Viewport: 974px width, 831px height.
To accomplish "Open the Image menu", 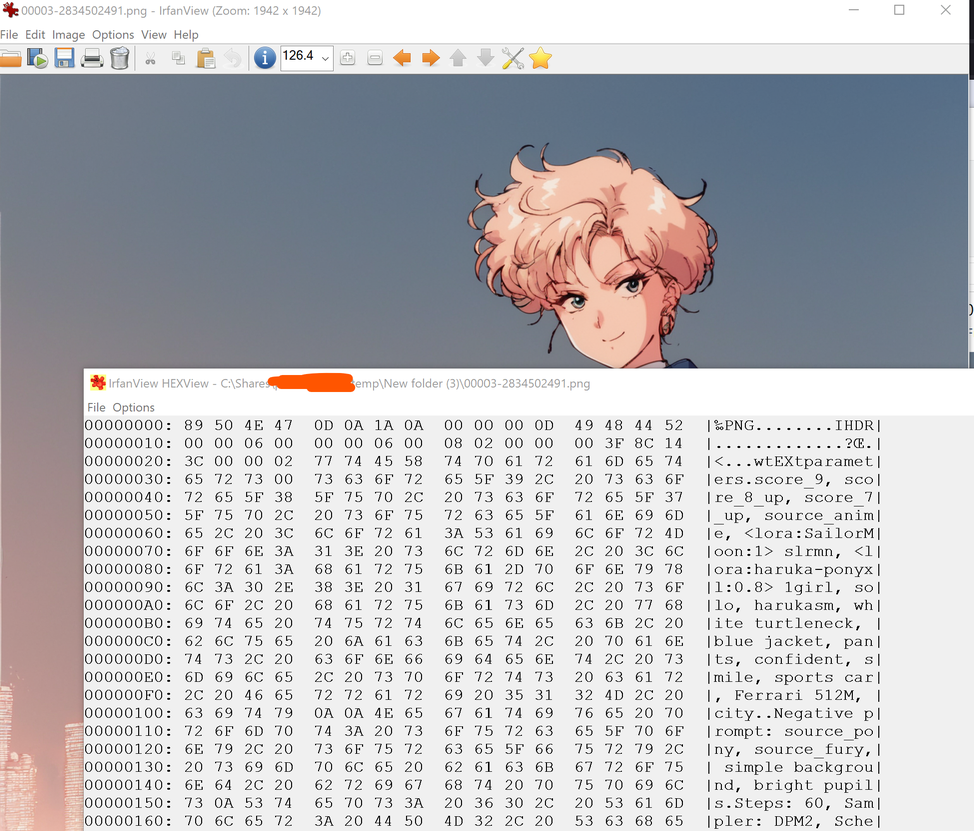I will [67, 34].
